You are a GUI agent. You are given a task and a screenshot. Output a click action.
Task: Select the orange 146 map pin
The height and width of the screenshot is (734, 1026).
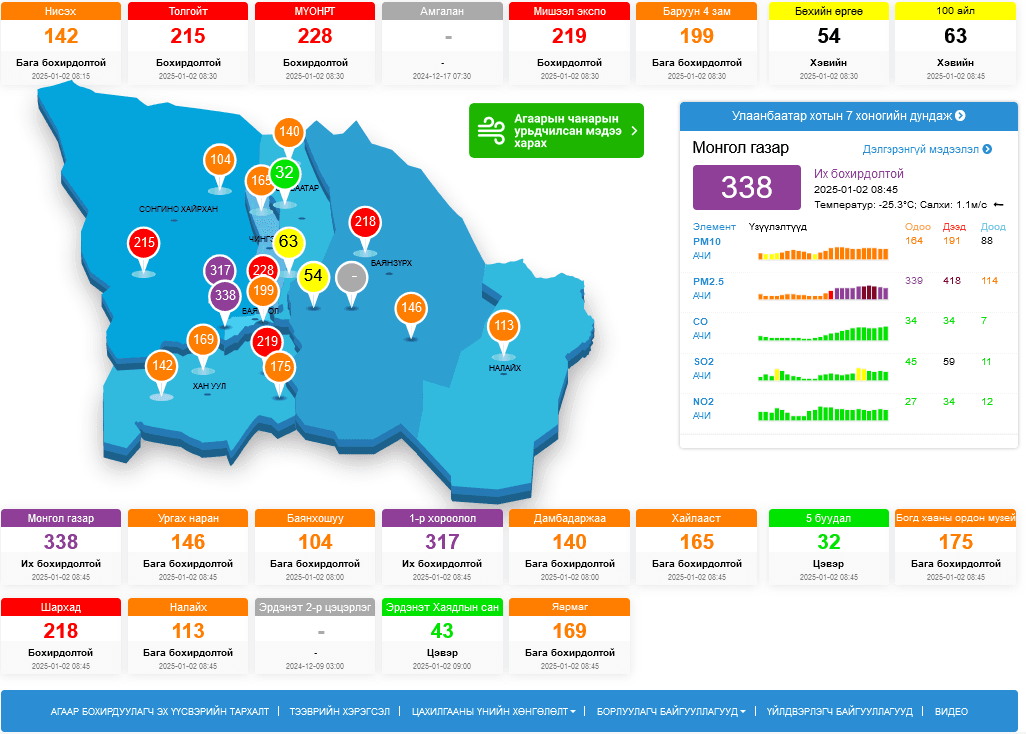(411, 308)
